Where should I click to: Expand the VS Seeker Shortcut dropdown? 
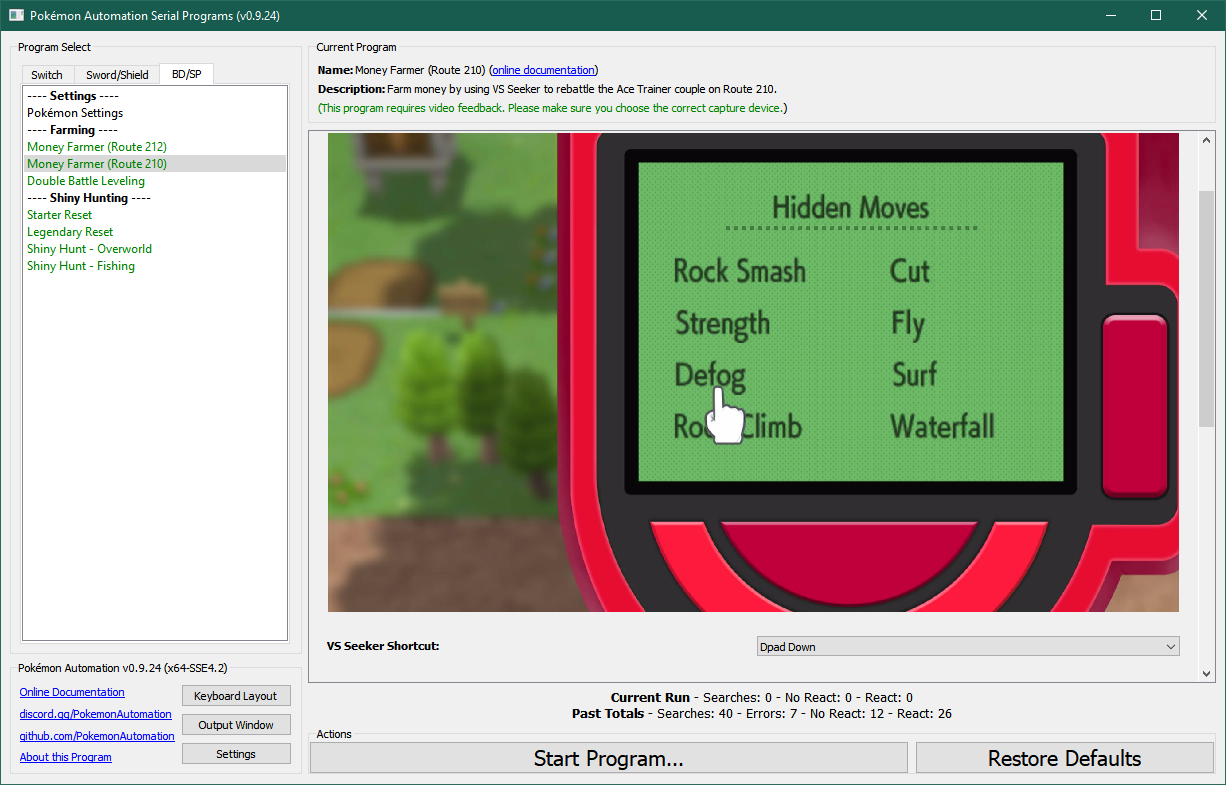(x=968, y=647)
